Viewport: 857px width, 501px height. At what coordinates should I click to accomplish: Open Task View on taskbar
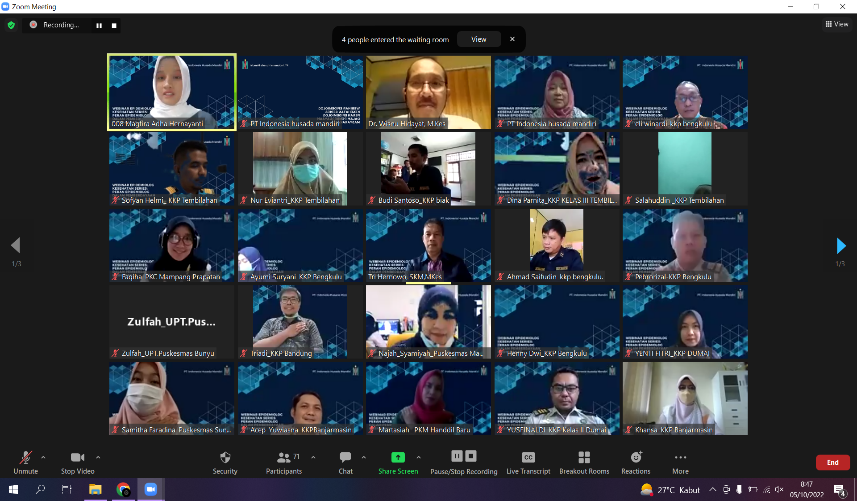[x=67, y=490]
